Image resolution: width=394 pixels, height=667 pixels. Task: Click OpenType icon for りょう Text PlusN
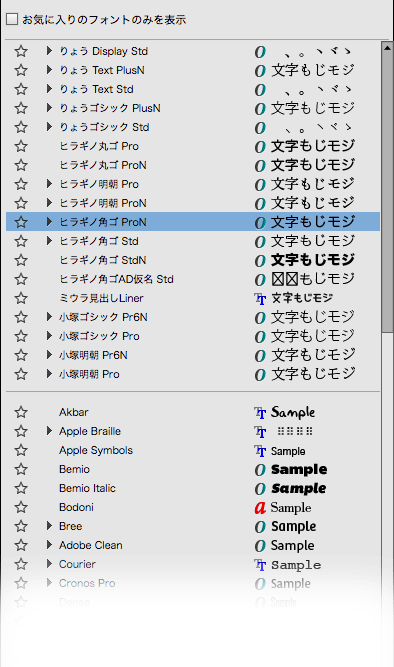(260, 71)
